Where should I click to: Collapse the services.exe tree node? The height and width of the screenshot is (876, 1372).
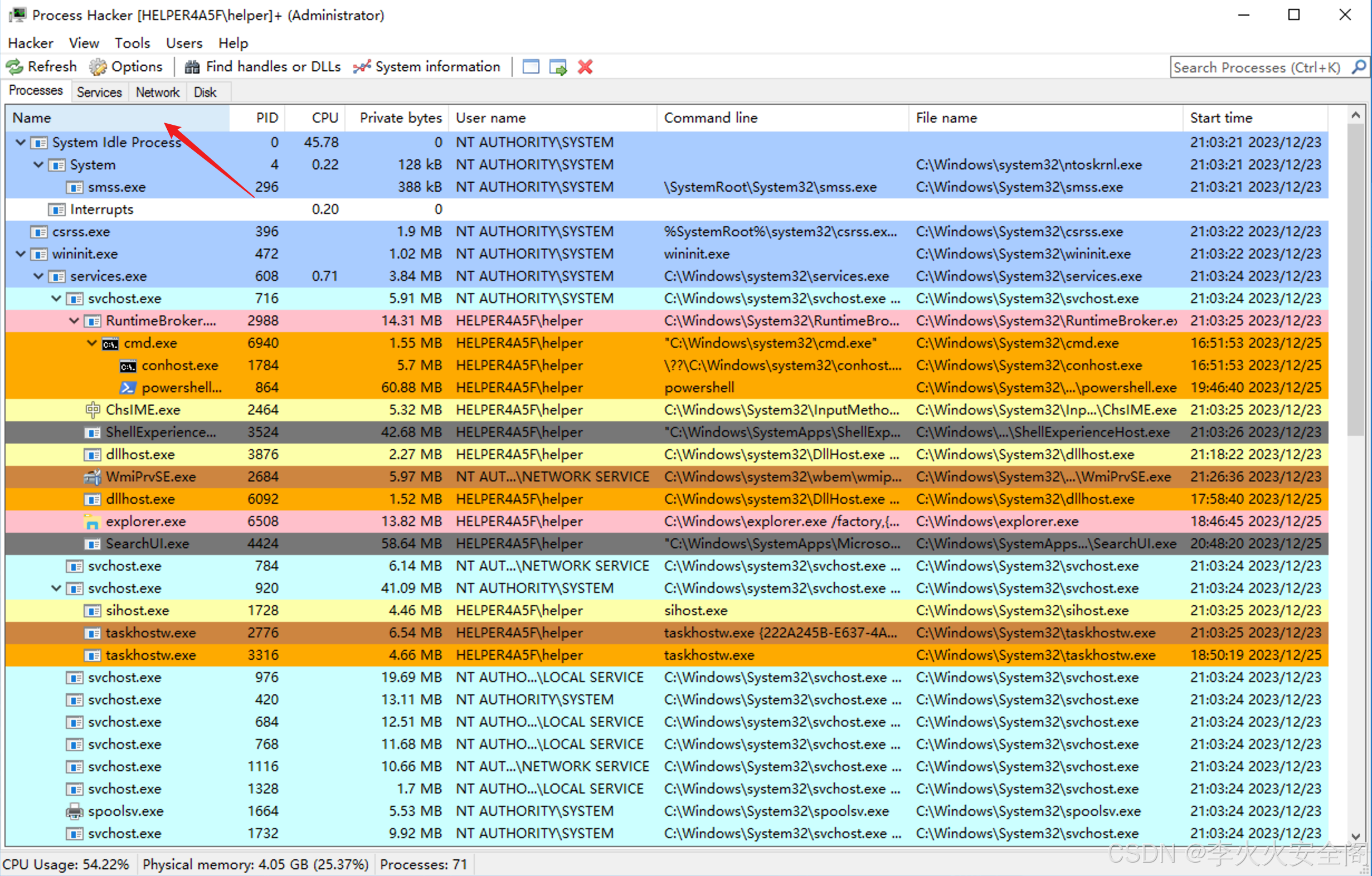point(38,276)
